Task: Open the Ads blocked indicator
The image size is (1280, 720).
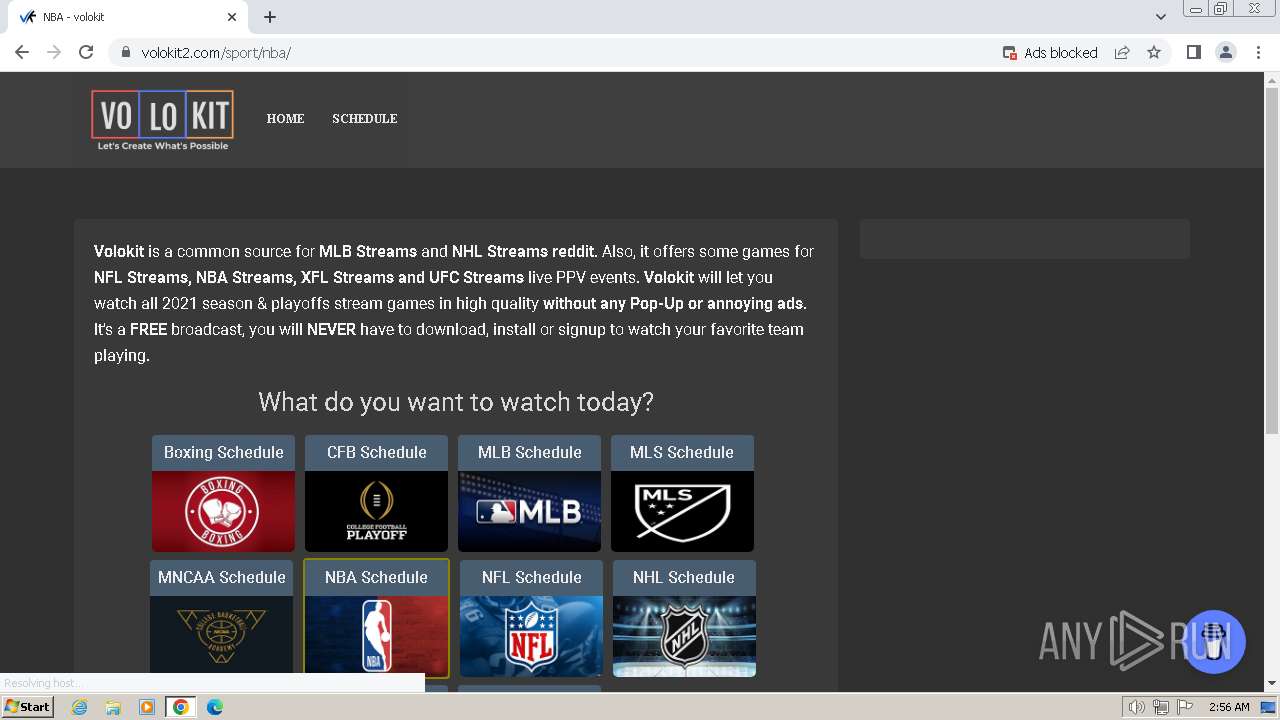Action: click(x=1050, y=53)
